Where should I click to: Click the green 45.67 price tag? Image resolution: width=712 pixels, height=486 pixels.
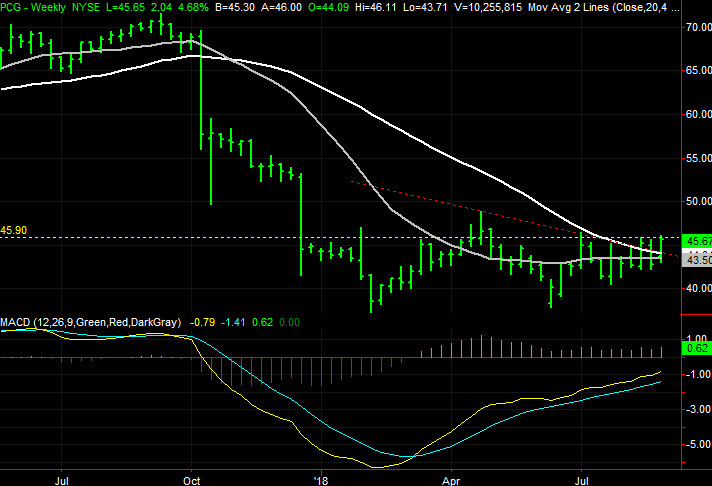(x=696, y=241)
